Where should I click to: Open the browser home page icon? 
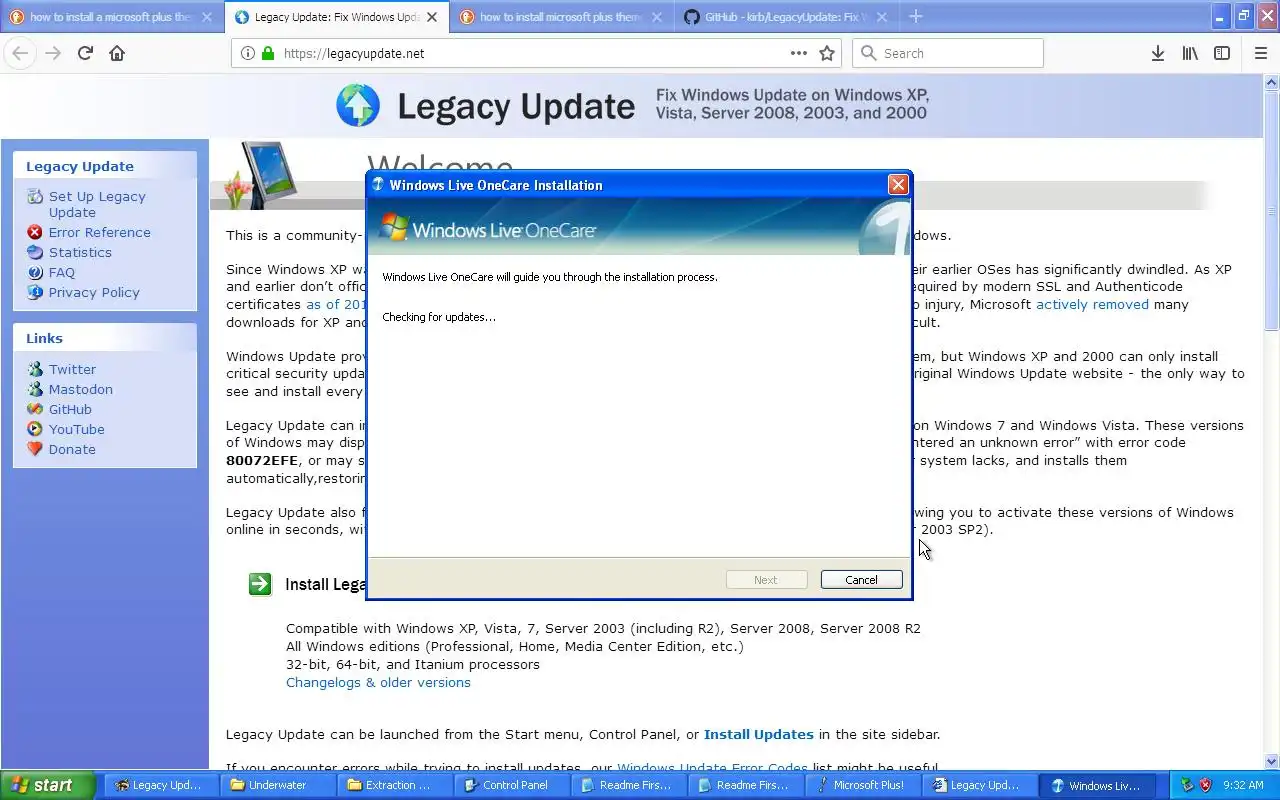pos(117,53)
